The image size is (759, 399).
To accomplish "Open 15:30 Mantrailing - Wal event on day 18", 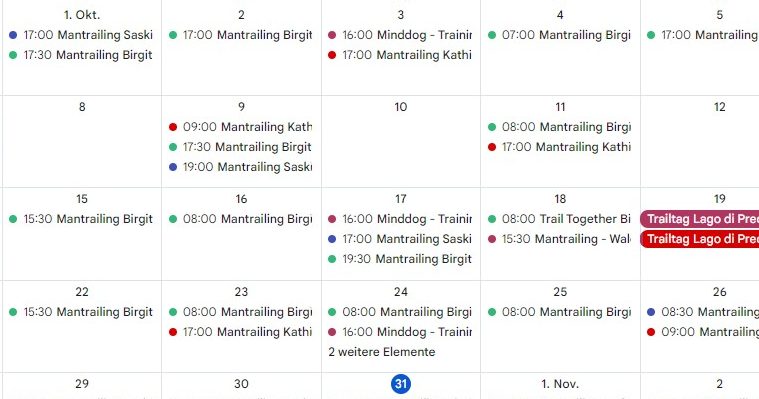I will [x=560, y=239].
